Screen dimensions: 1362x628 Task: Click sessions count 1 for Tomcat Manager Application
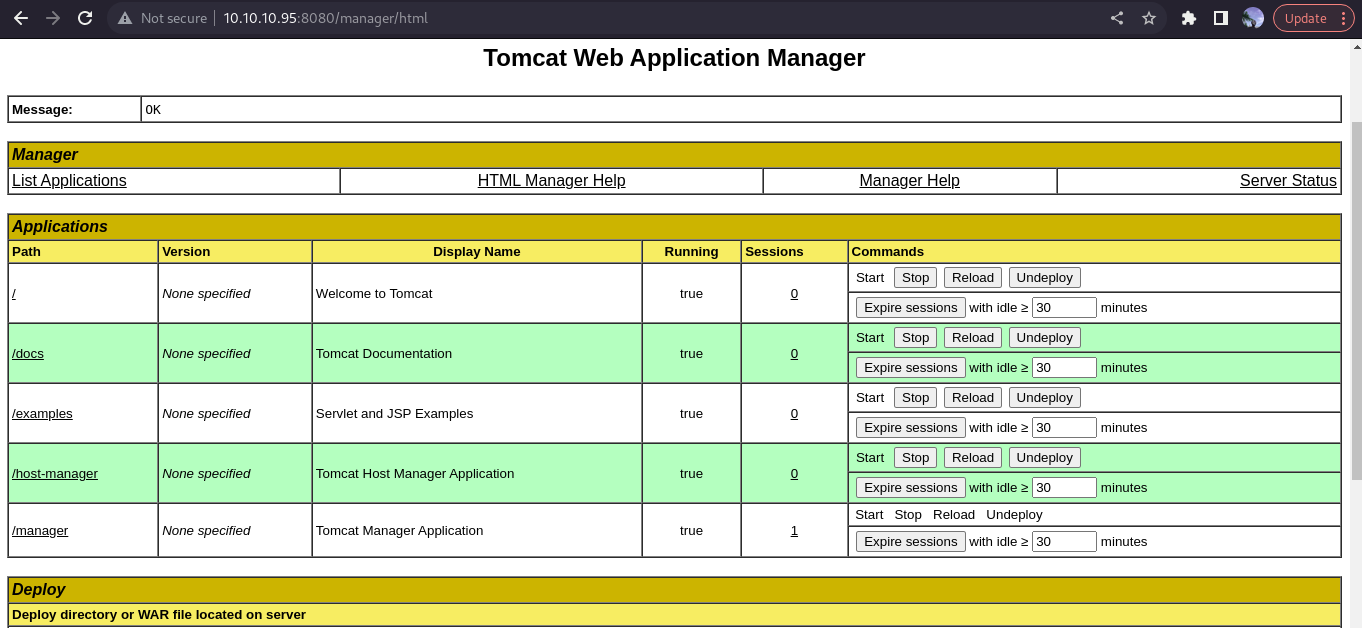(x=794, y=530)
